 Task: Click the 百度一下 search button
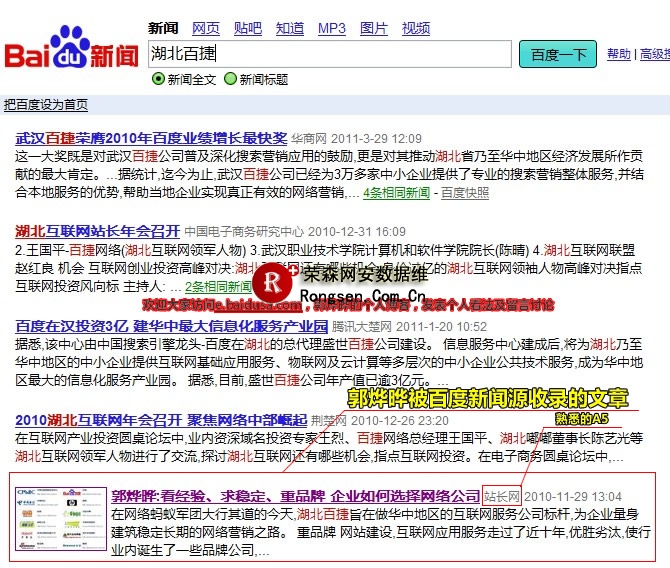pos(557,54)
